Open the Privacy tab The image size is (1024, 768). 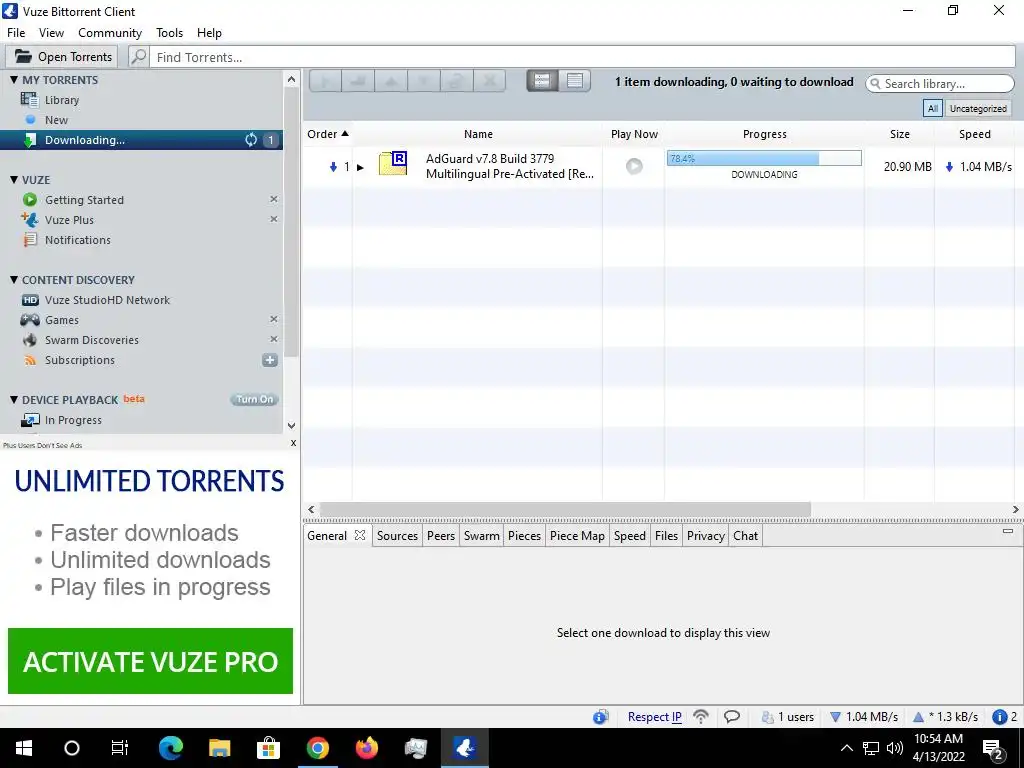(x=705, y=536)
